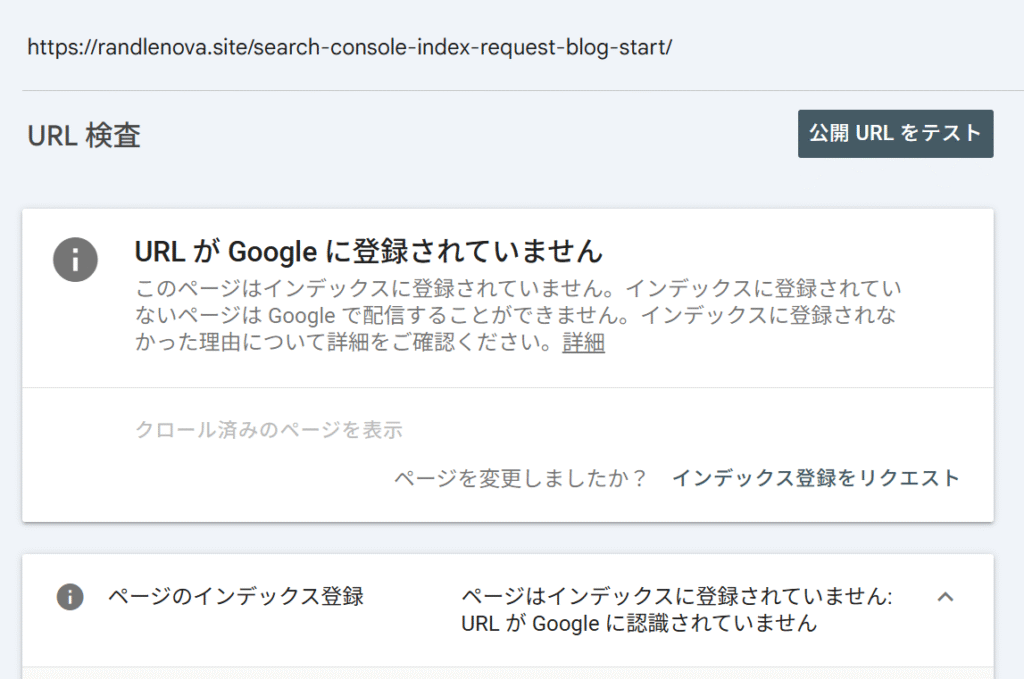Open the 詳細 link
The image size is (1024, 679).
click(x=583, y=344)
